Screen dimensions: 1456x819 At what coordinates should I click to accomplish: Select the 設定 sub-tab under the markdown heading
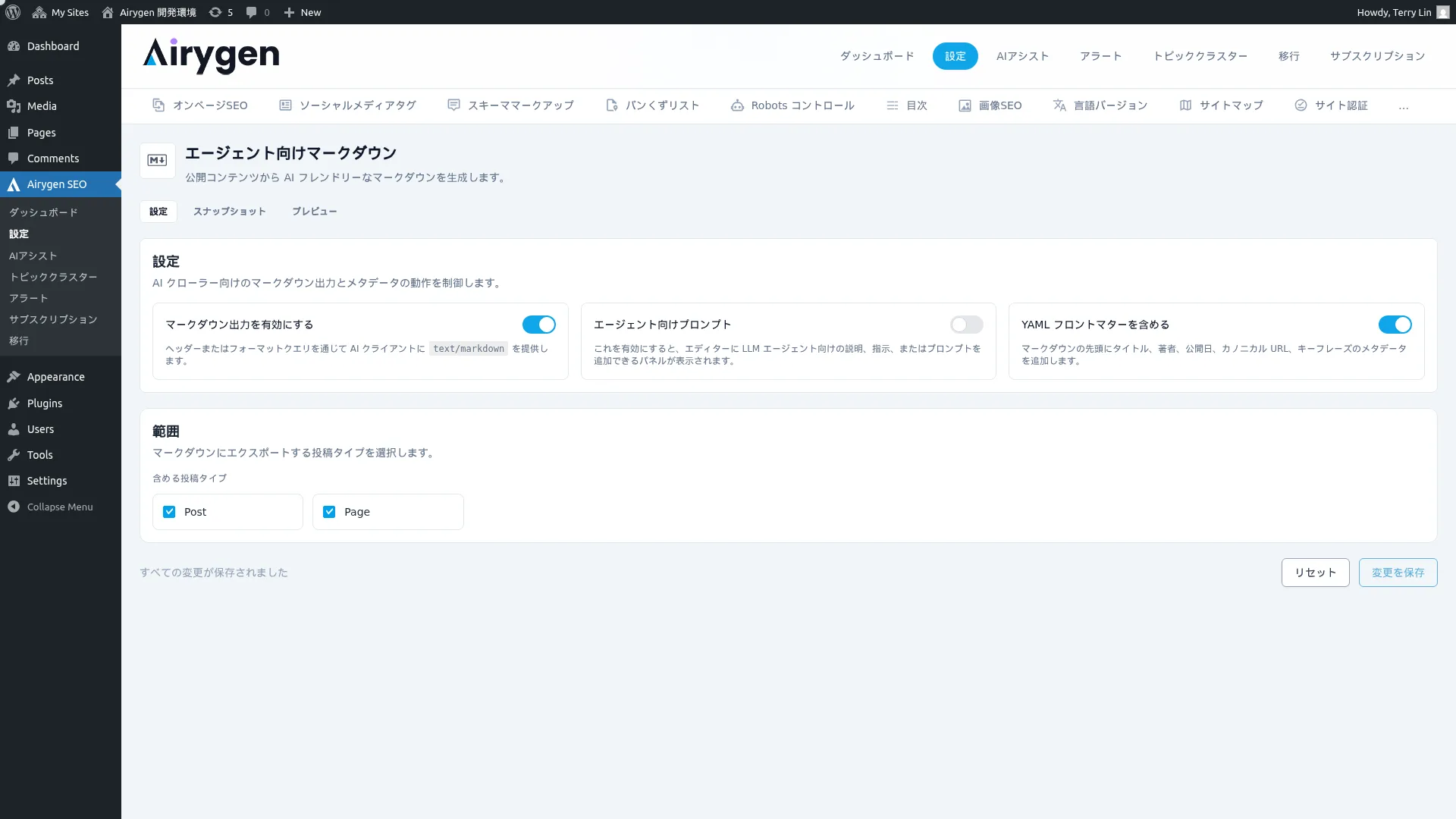pyautogui.click(x=158, y=212)
